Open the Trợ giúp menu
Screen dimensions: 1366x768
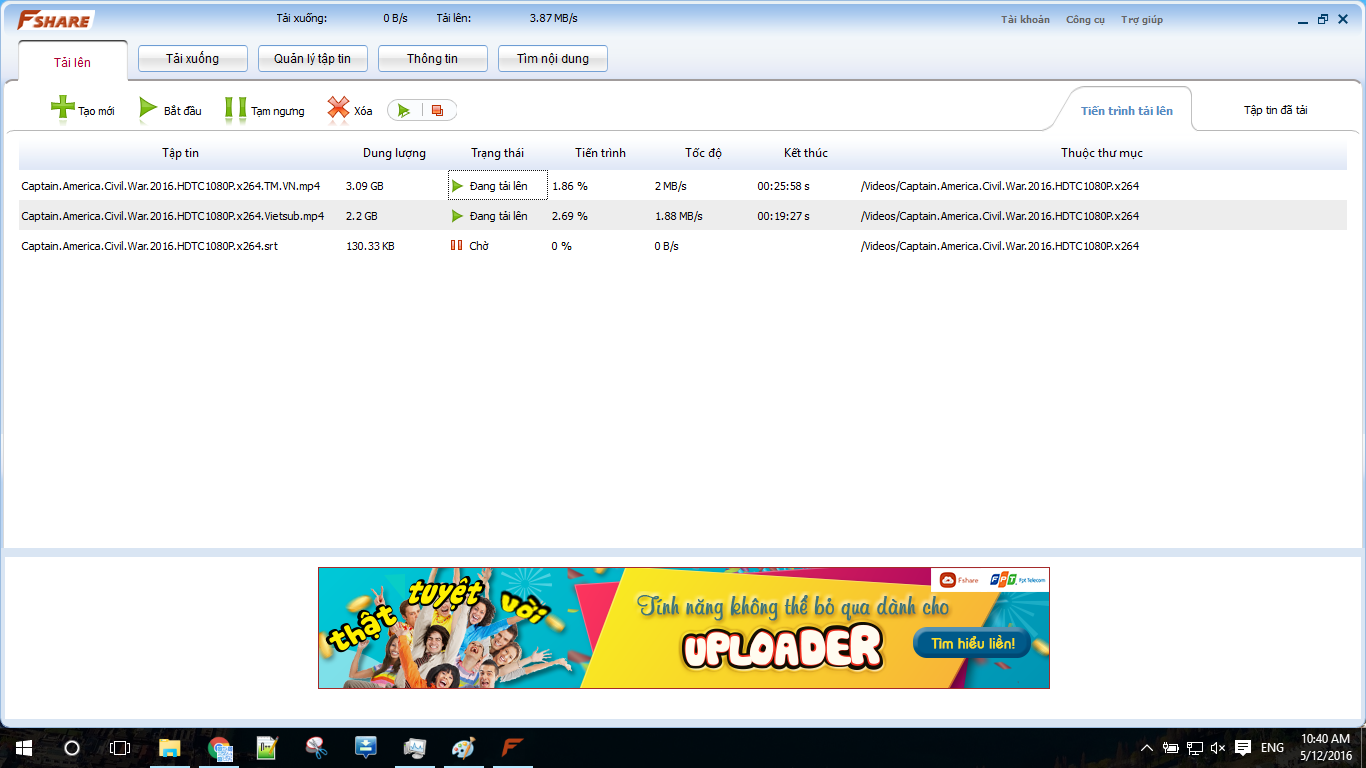(x=1141, y=19)
